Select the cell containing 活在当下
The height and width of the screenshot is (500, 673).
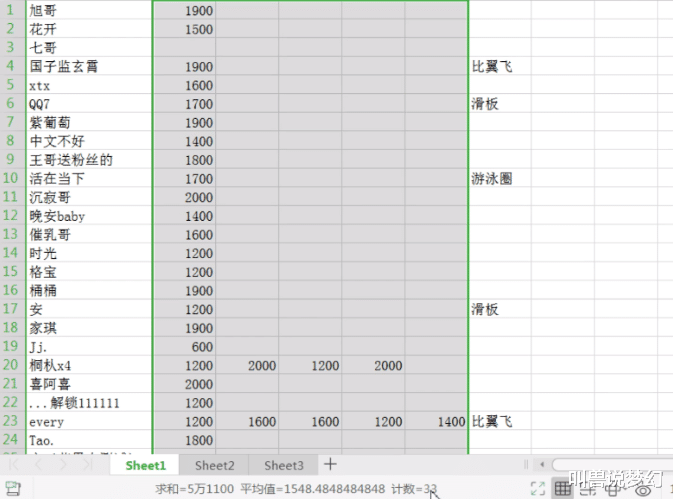pyautogui.click(x=89, y=178)
